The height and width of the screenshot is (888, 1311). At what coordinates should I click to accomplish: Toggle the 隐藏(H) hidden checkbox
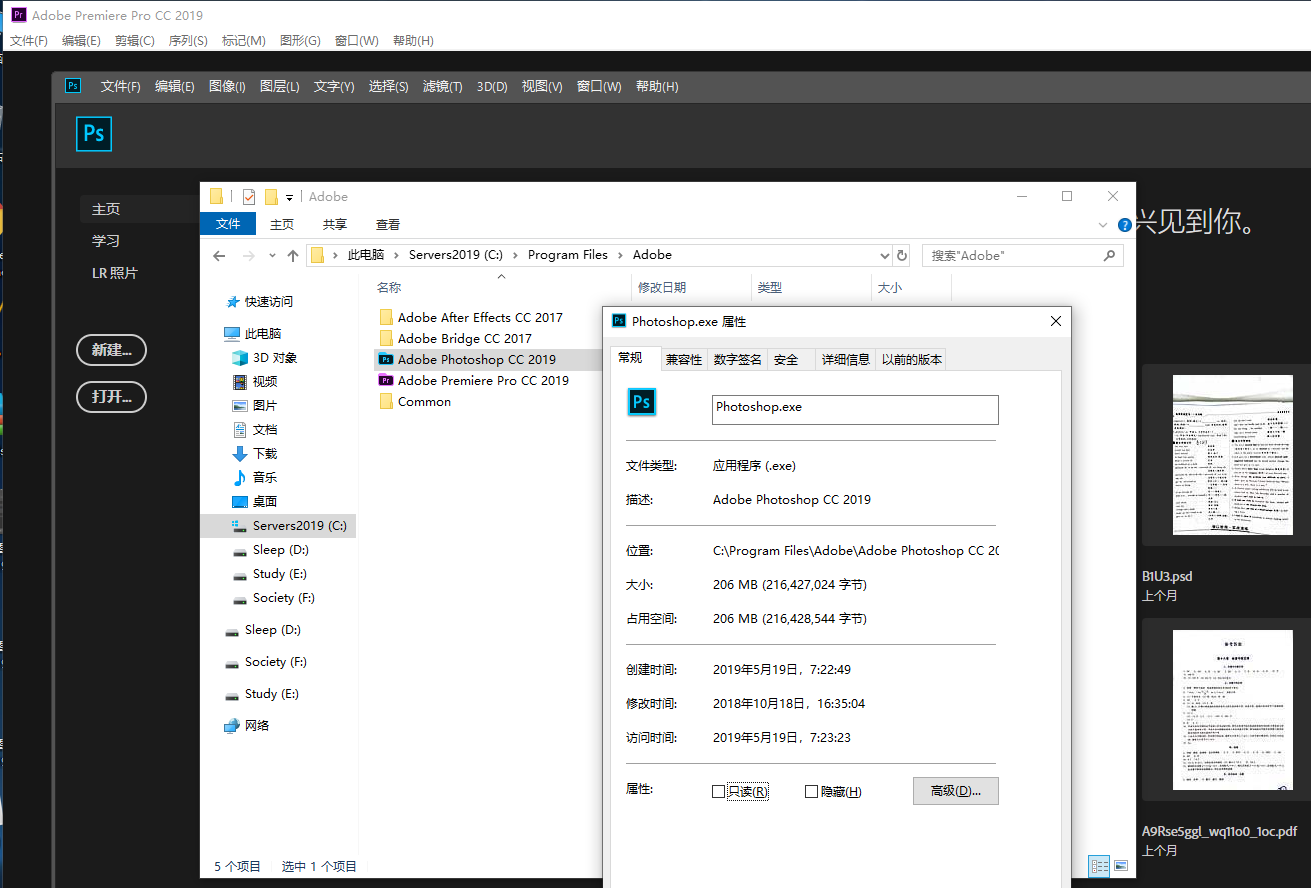point(811,791)
